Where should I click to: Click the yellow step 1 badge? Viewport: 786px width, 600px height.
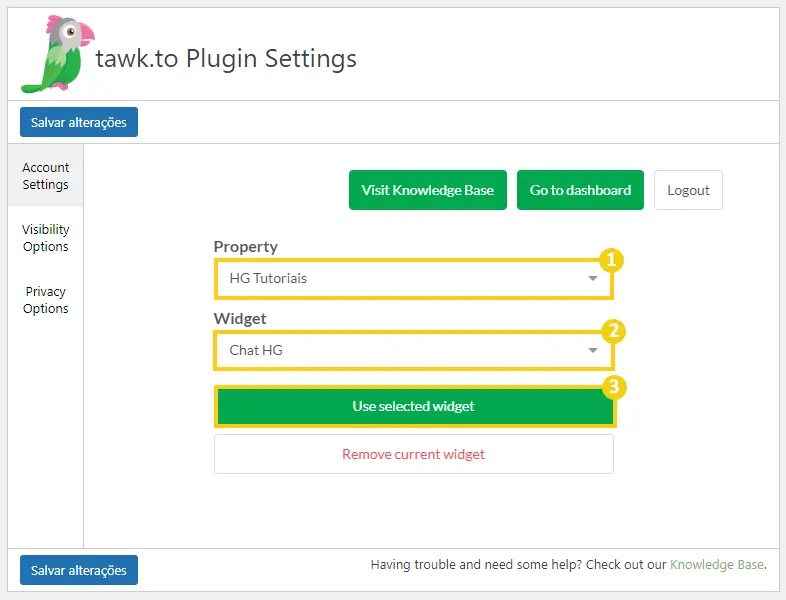point(611,260)
